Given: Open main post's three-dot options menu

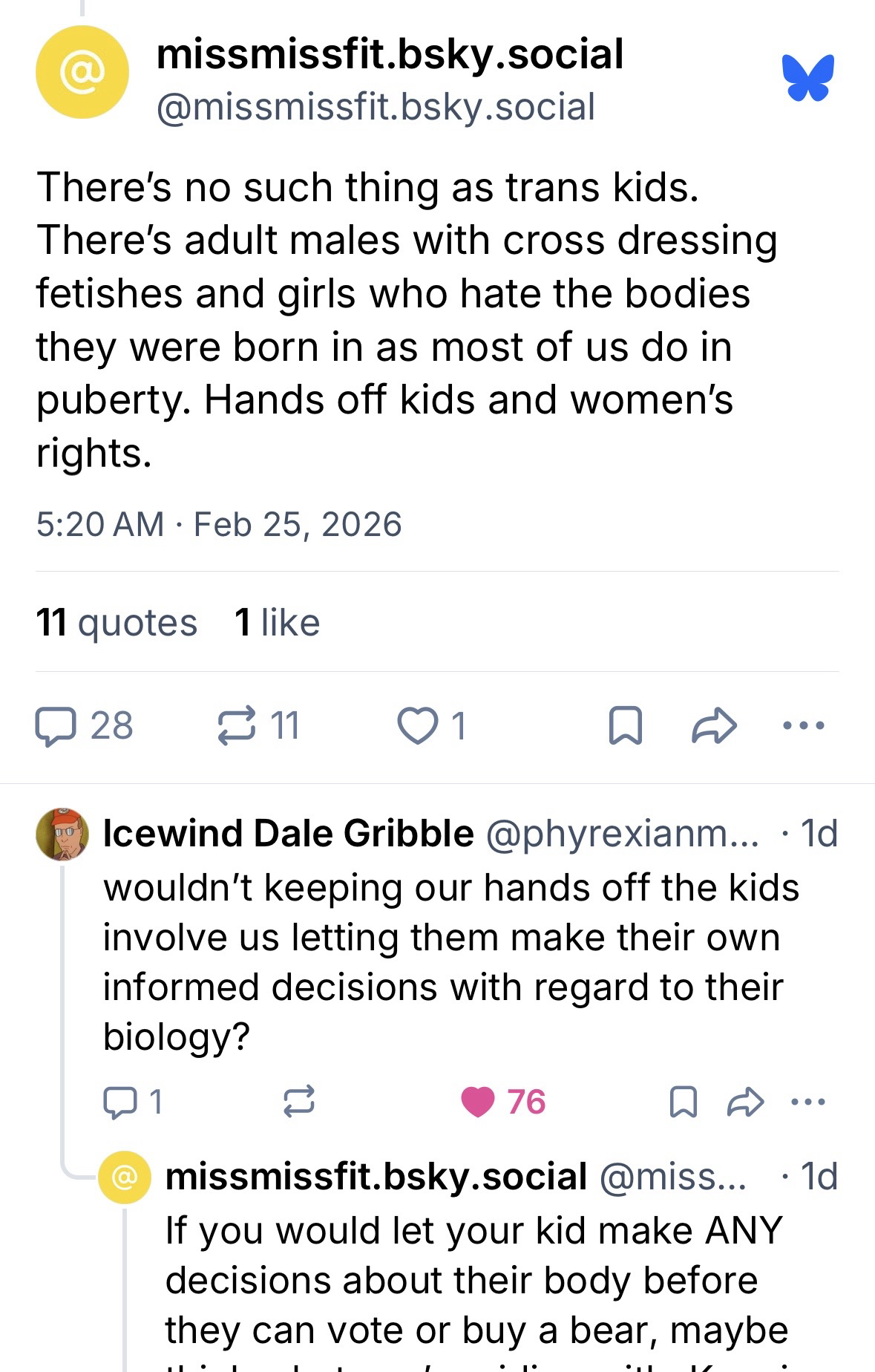Looking at the screenshot, I should (804, 725).
